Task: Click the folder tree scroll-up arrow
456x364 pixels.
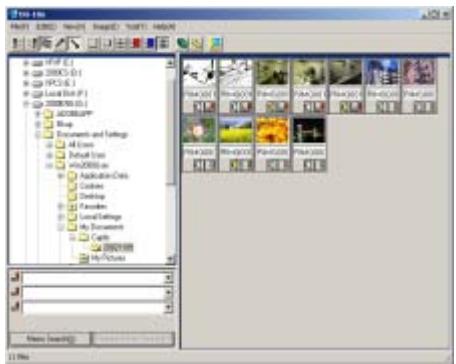Action: click(170, 63)
